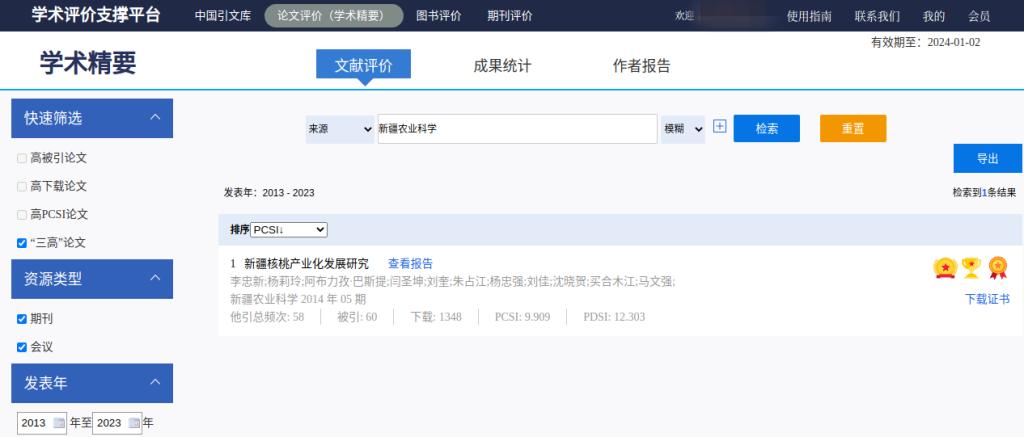
Task: Enable the 高被引论文 checkbox
Action: click(x=22, y=158)
